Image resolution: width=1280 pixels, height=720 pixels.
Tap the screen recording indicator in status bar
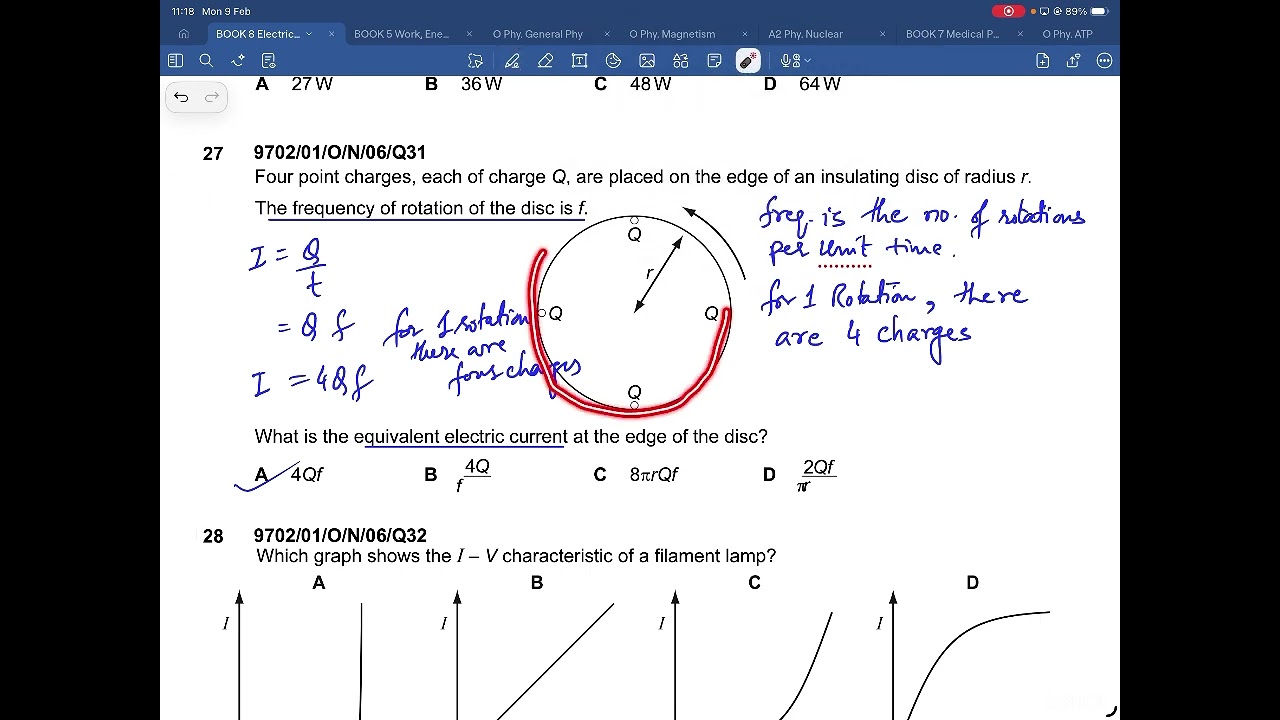pos(1008,11)
